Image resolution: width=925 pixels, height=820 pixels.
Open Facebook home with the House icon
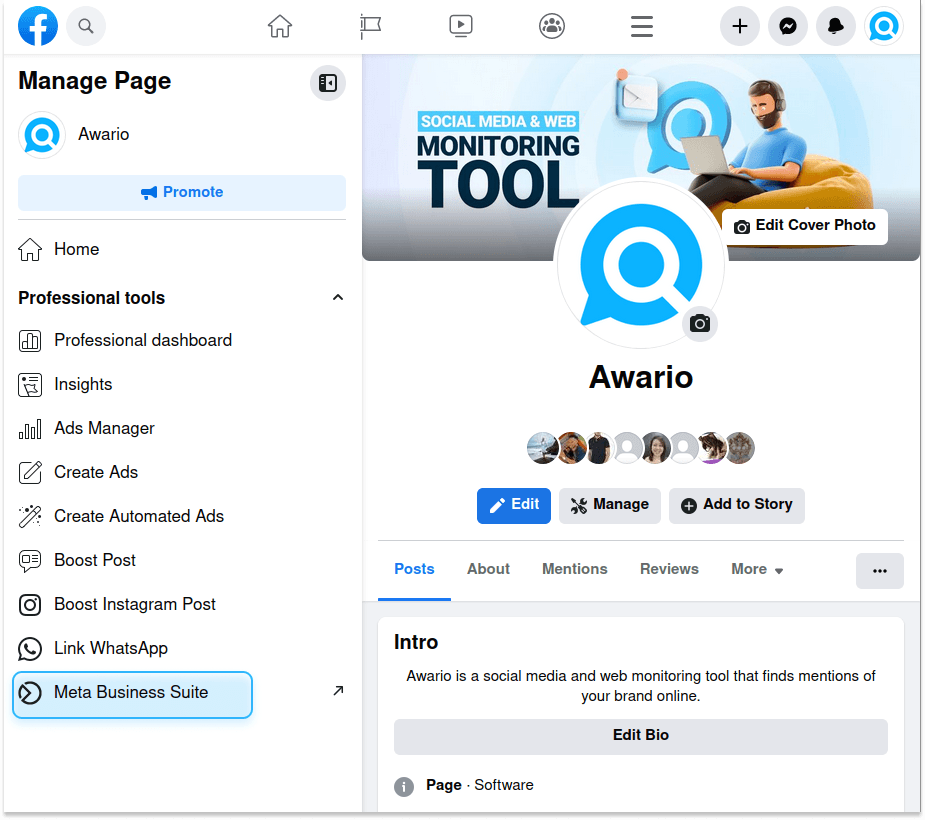pyautogui.click(x=280, y=26)
